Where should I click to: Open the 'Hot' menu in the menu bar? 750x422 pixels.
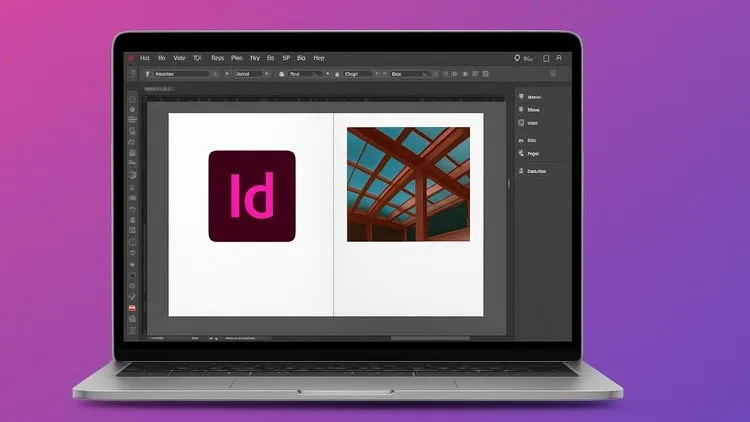pos(145,58)
